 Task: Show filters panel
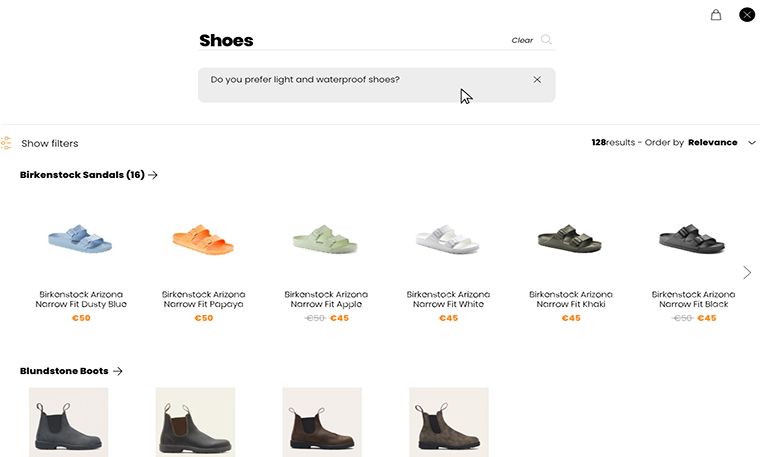[x=49, y=143]
